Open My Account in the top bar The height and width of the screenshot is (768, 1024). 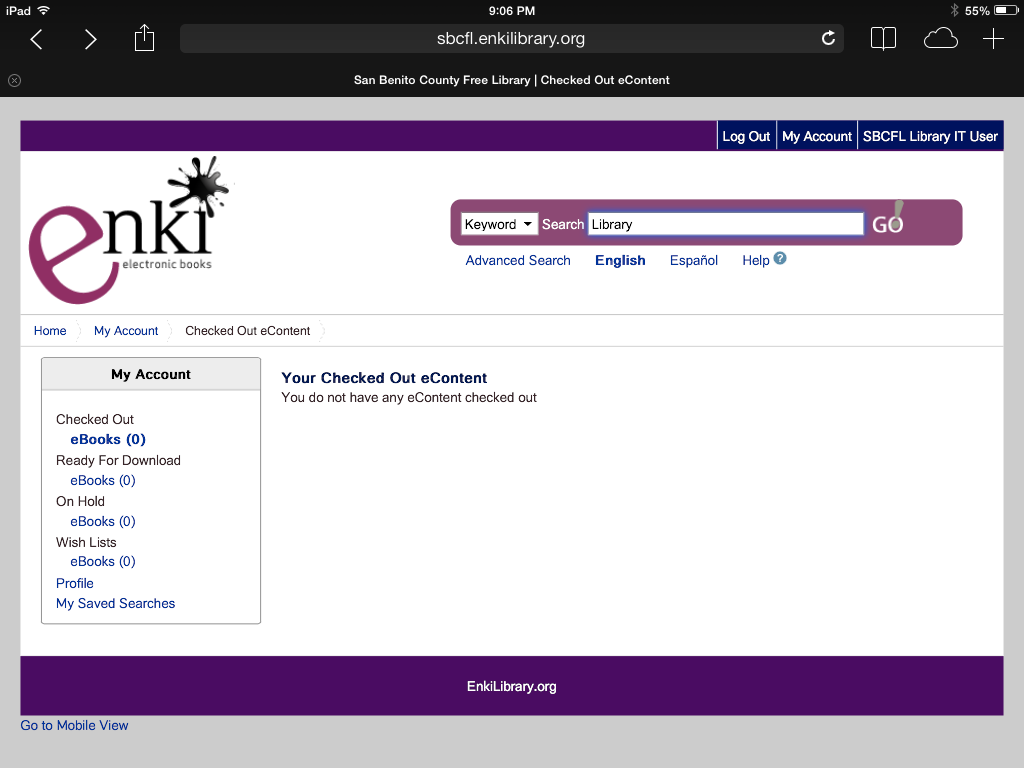coord(816,136)
